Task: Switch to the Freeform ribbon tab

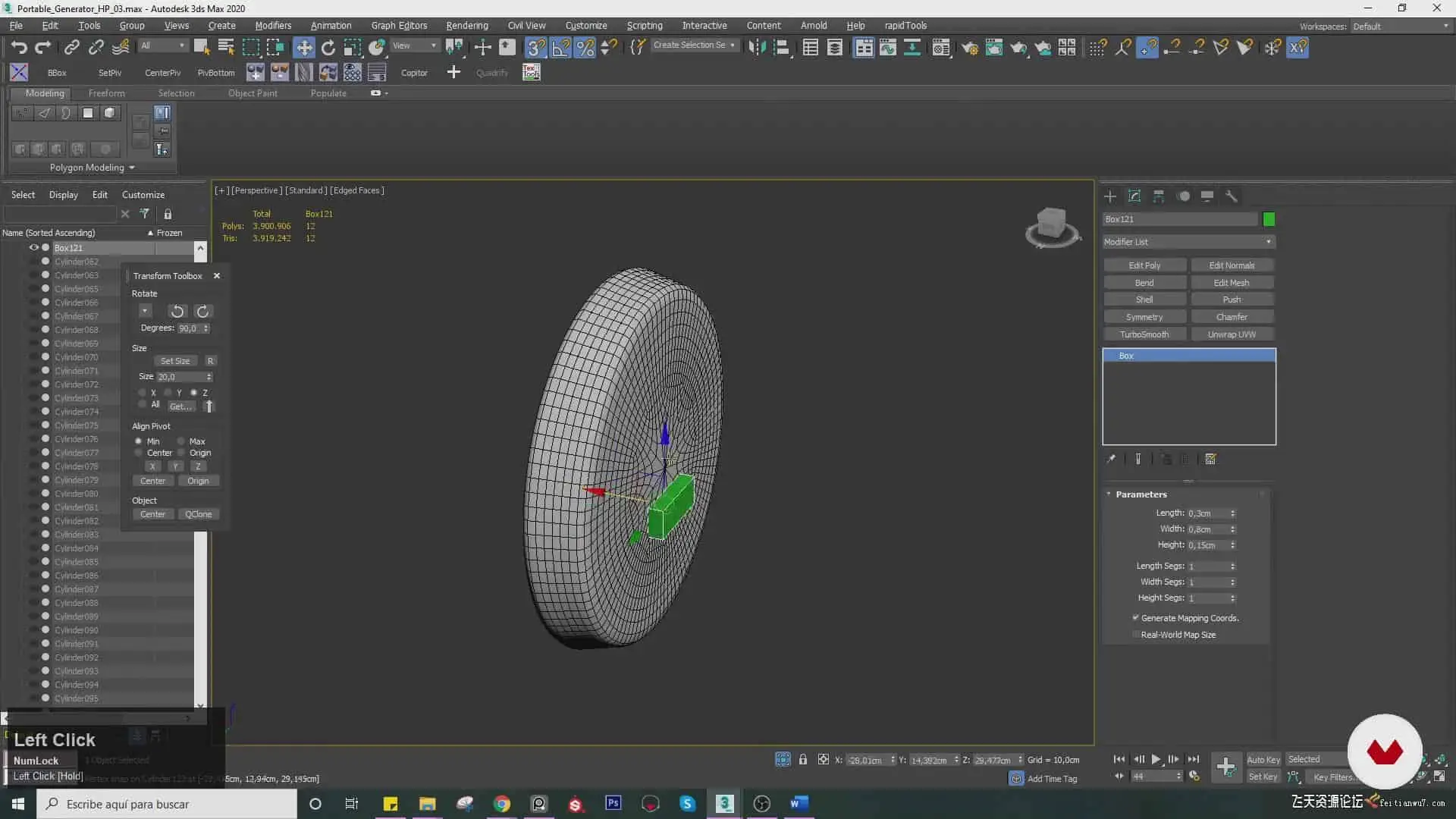Action: pyautogui.click(x=106, y=93)
